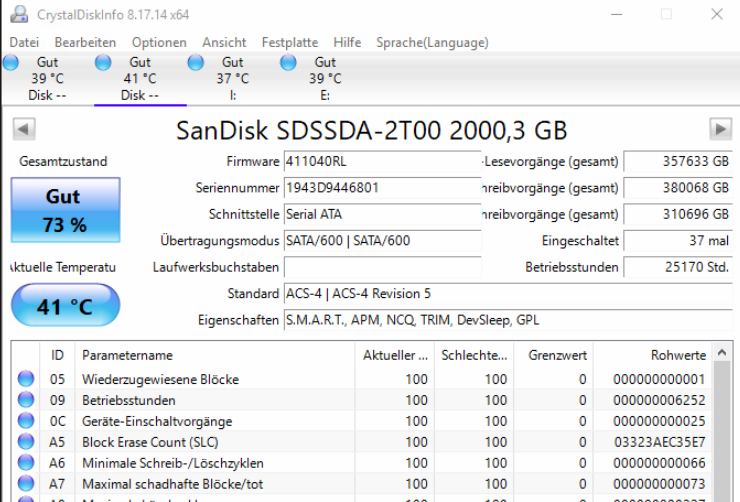The width and height of the screenshot is (740, 502).
Task: Click the status orb of attribute A7
Action: [26, 483]
